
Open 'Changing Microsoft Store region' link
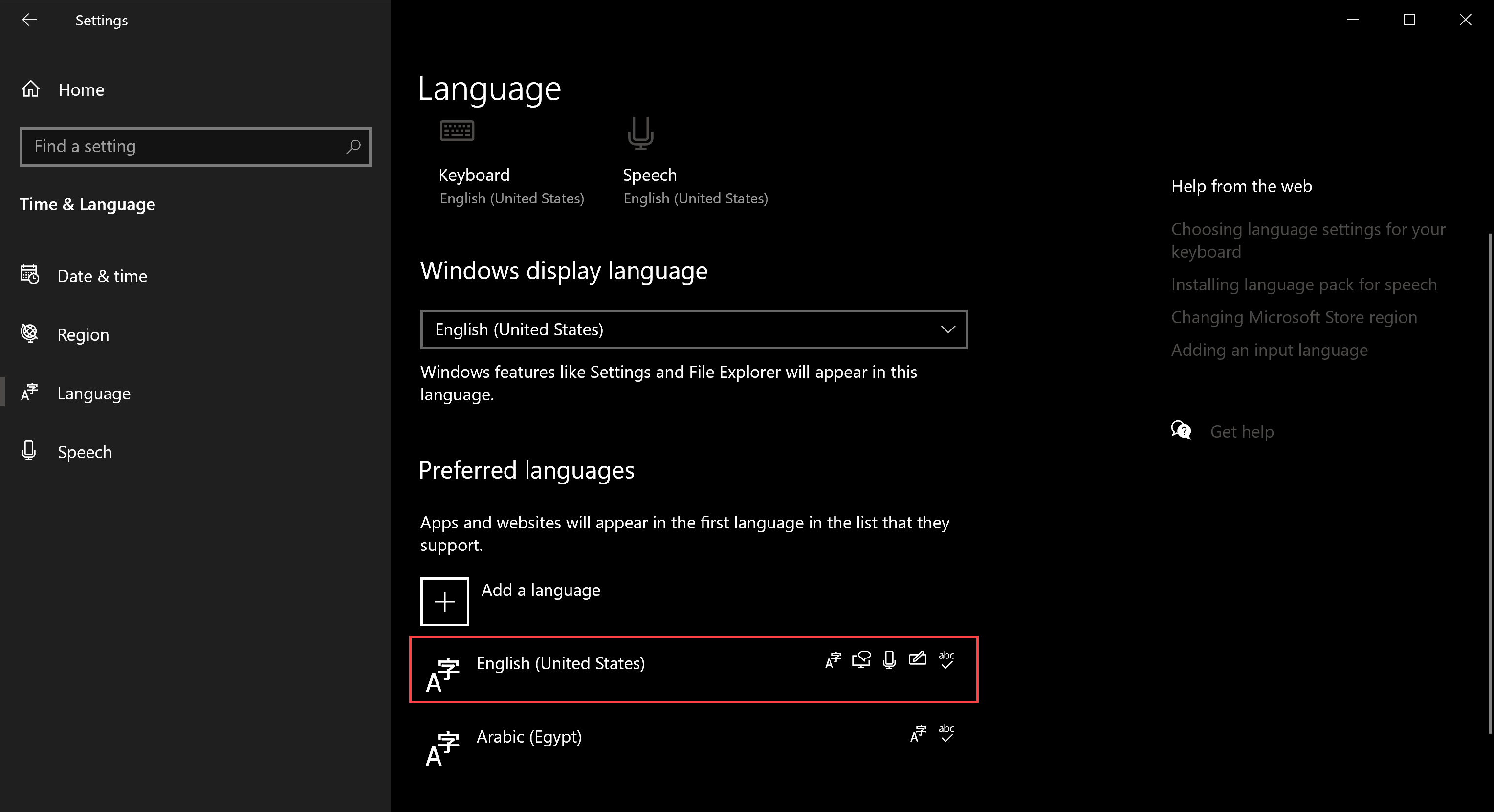tap(1294, 317)
